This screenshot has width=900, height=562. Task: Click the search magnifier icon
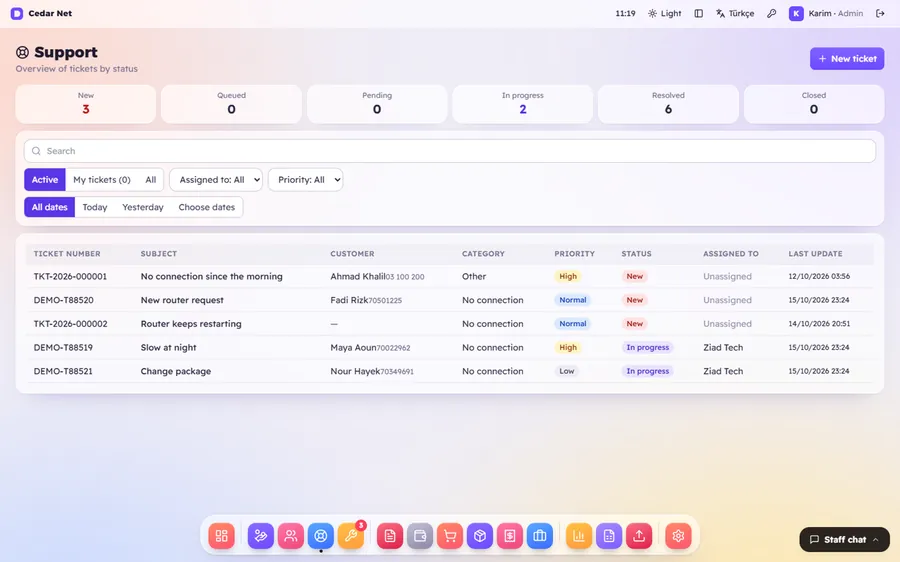(36, 151)
